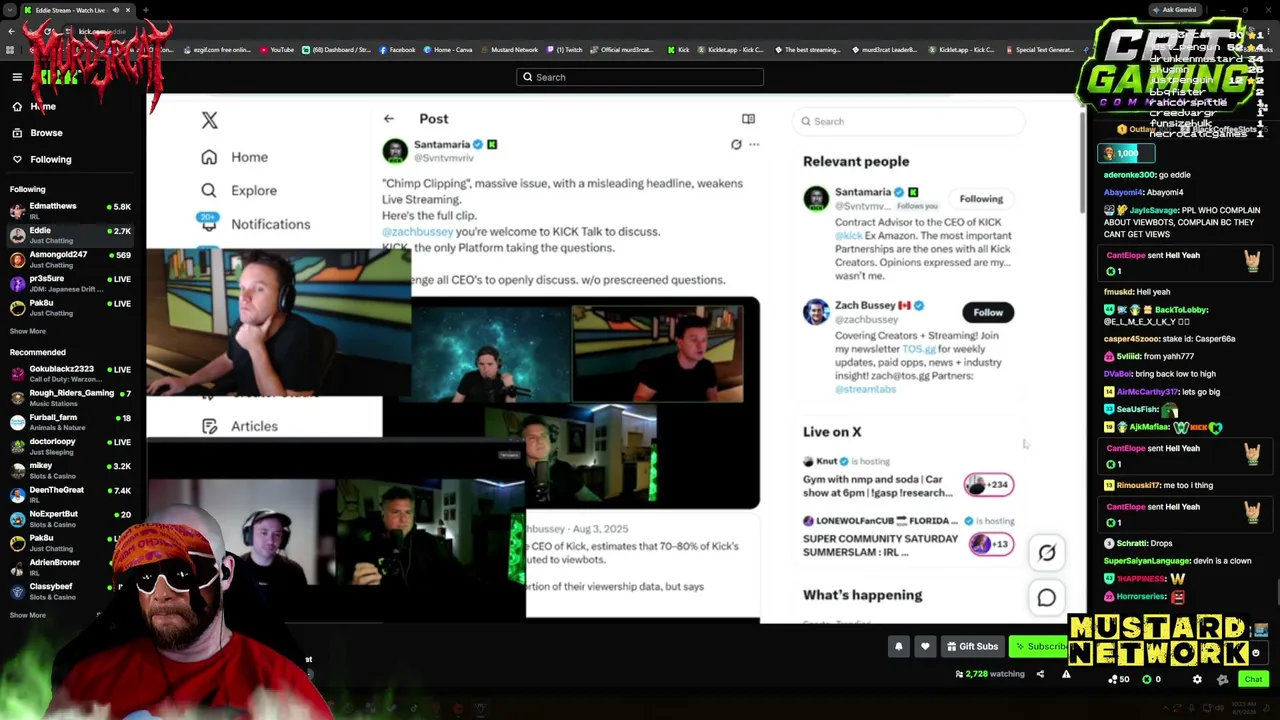Open the Mustard Network bookmark
This screenshot has width=1280, height=720.
[x=510, y=49]
